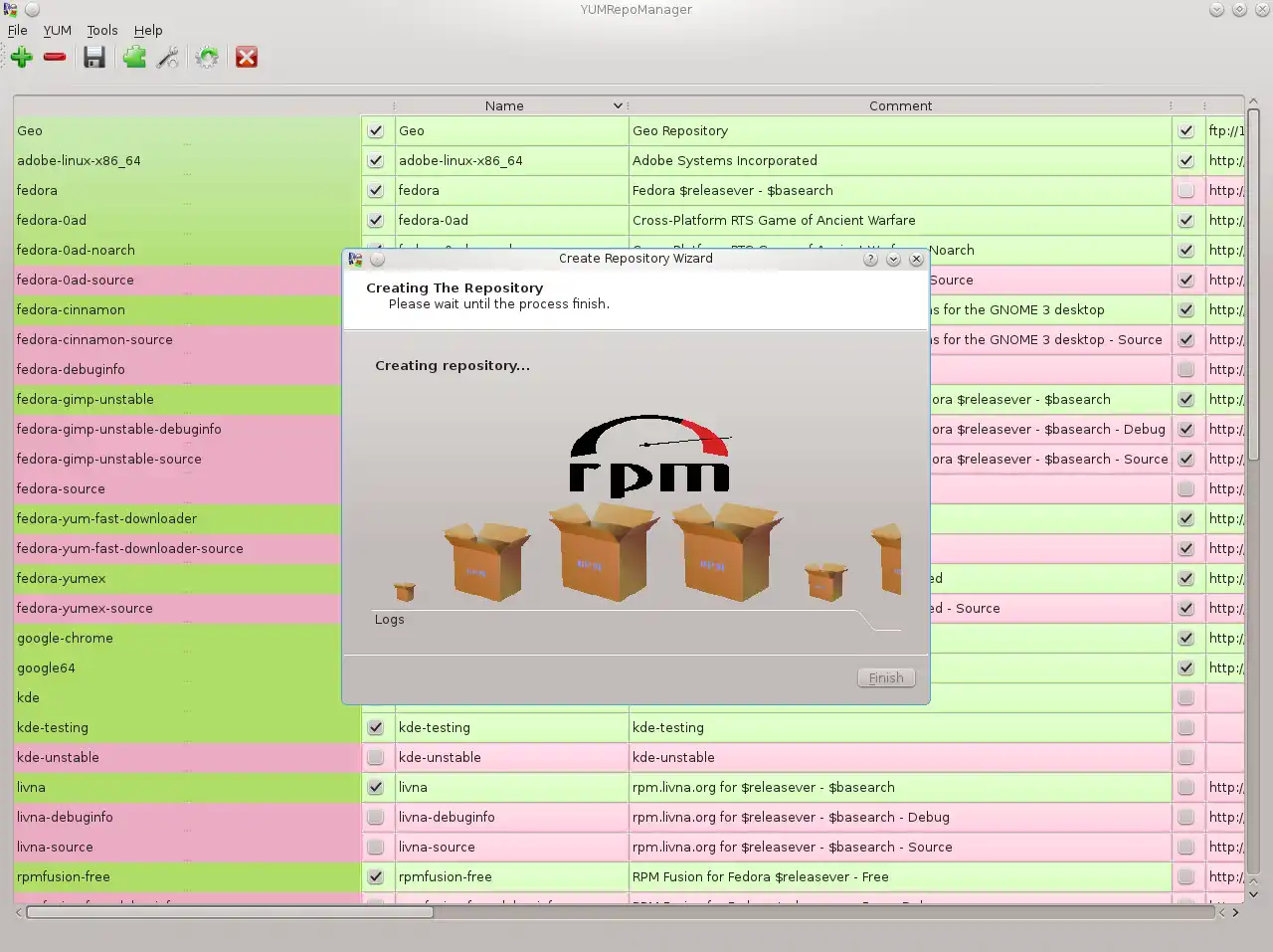This screenshot has width=1273, height=952.
Task: Click the green plus Add Repository icon
Action: (22, 58)
